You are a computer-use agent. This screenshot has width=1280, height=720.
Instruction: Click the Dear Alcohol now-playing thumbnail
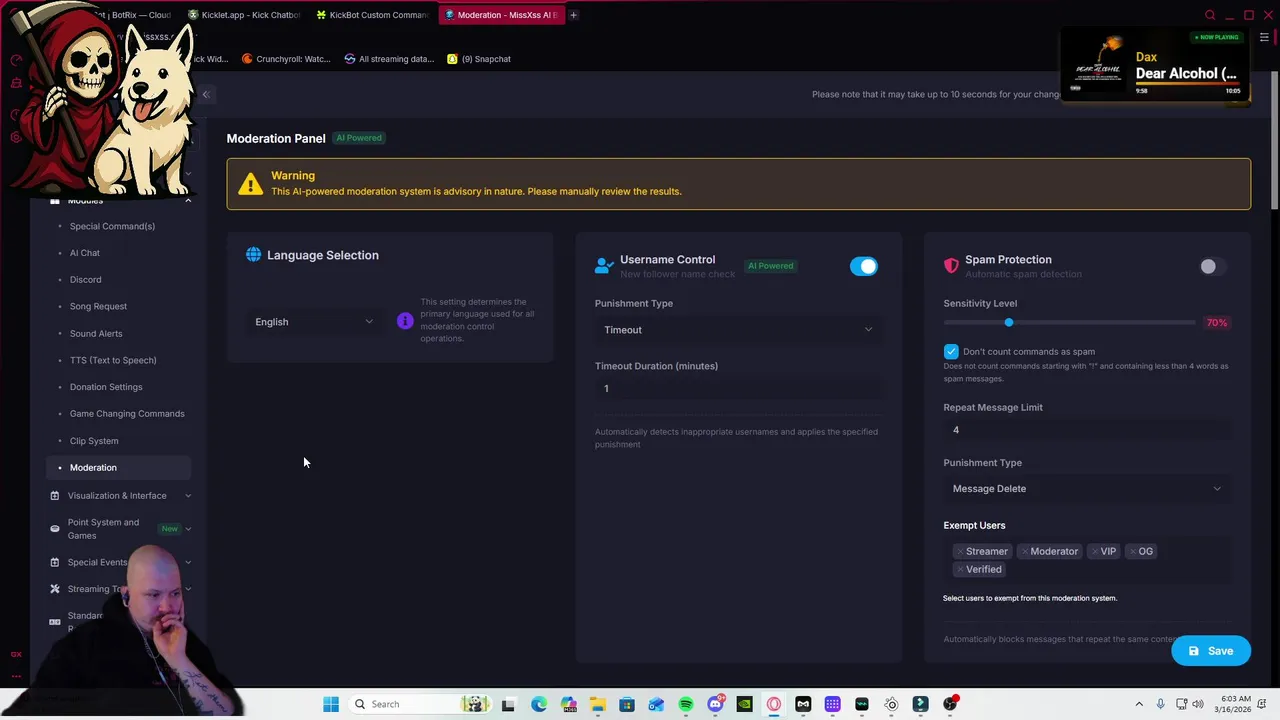click(1099, 64)
